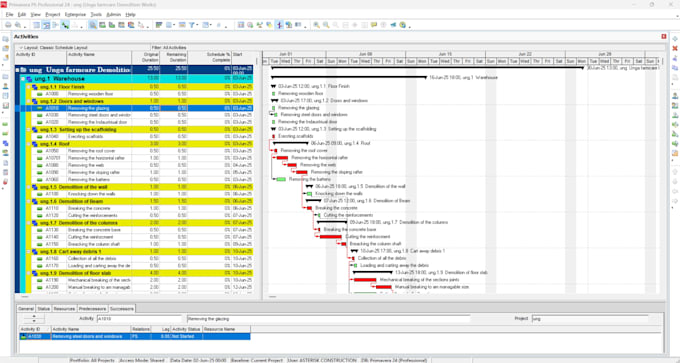The width and height of the screenshot is (680, 363).
Task: Click the Zoom Out magnifier icon
Action: (x=326, y=25)
